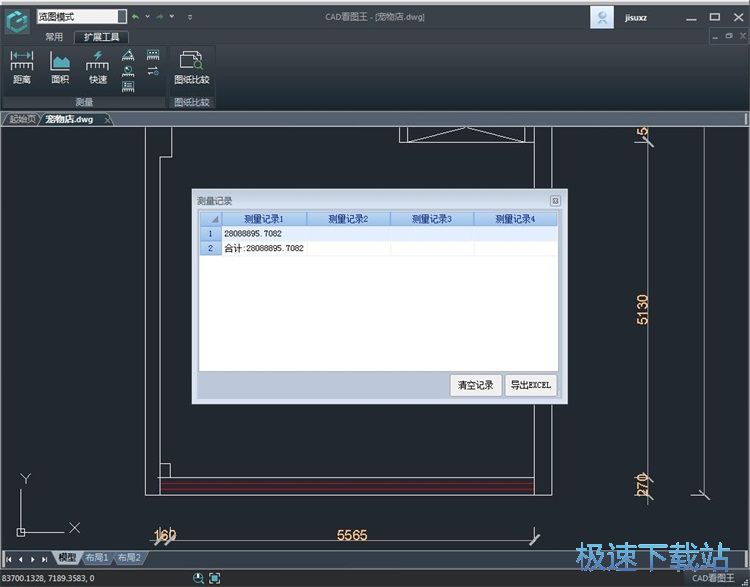Viewport: 750px width, 587px height.
Task: Open the 图纸比较 drawing compare tool
Action: tap(192, 67)
